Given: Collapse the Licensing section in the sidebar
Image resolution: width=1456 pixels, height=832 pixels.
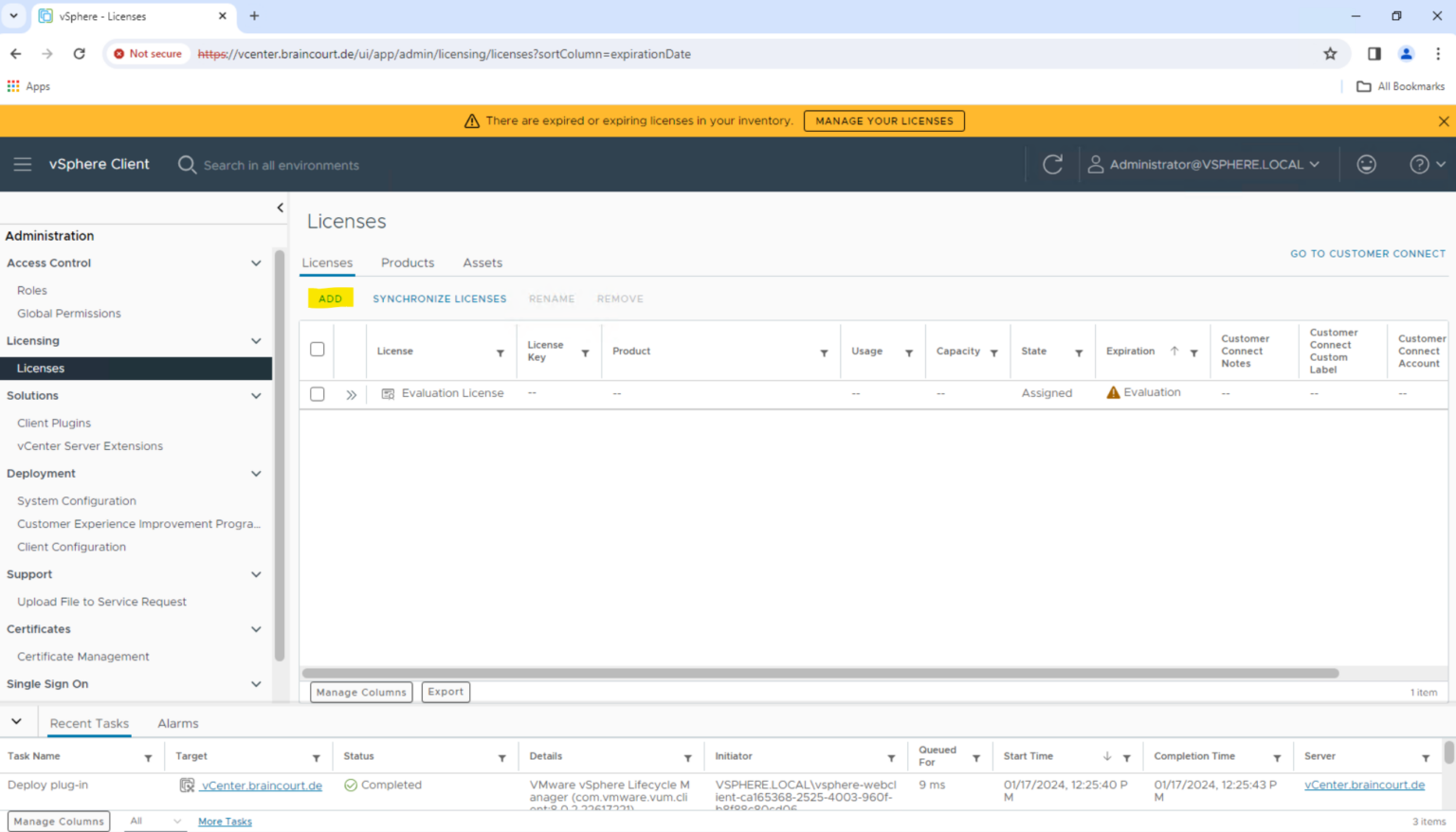Looking at the screenshot, I should point(256,340).
